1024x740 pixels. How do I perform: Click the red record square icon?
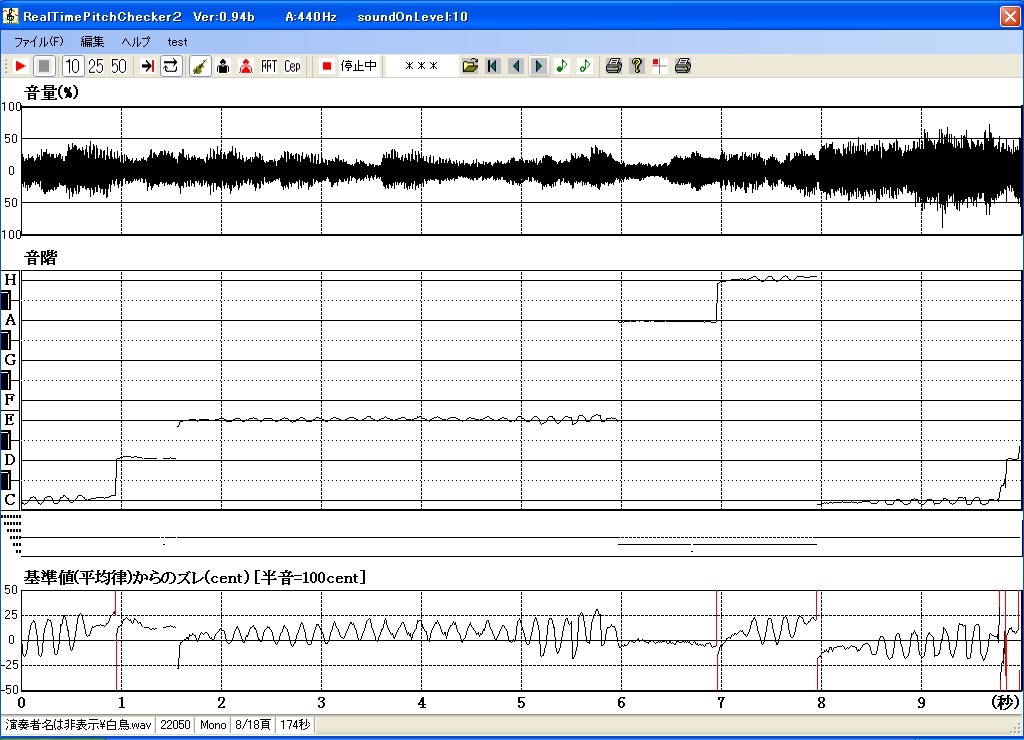(x=327, y=66)
